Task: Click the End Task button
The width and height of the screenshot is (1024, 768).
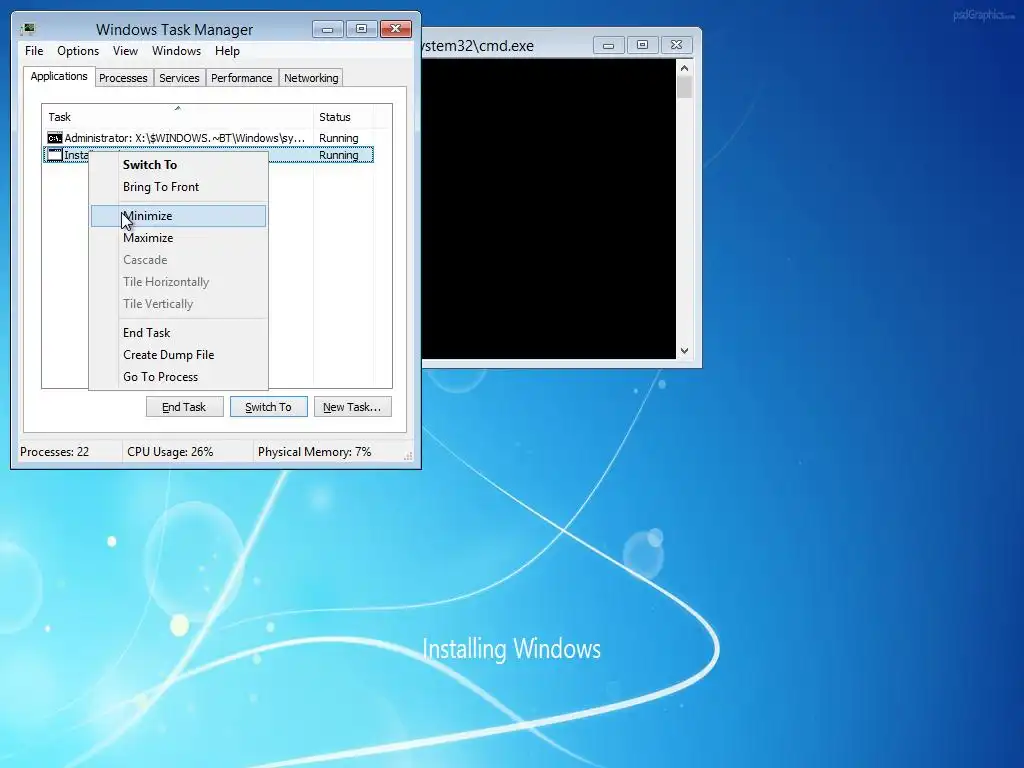Action: pyautogui.click(x=184, y=407)
